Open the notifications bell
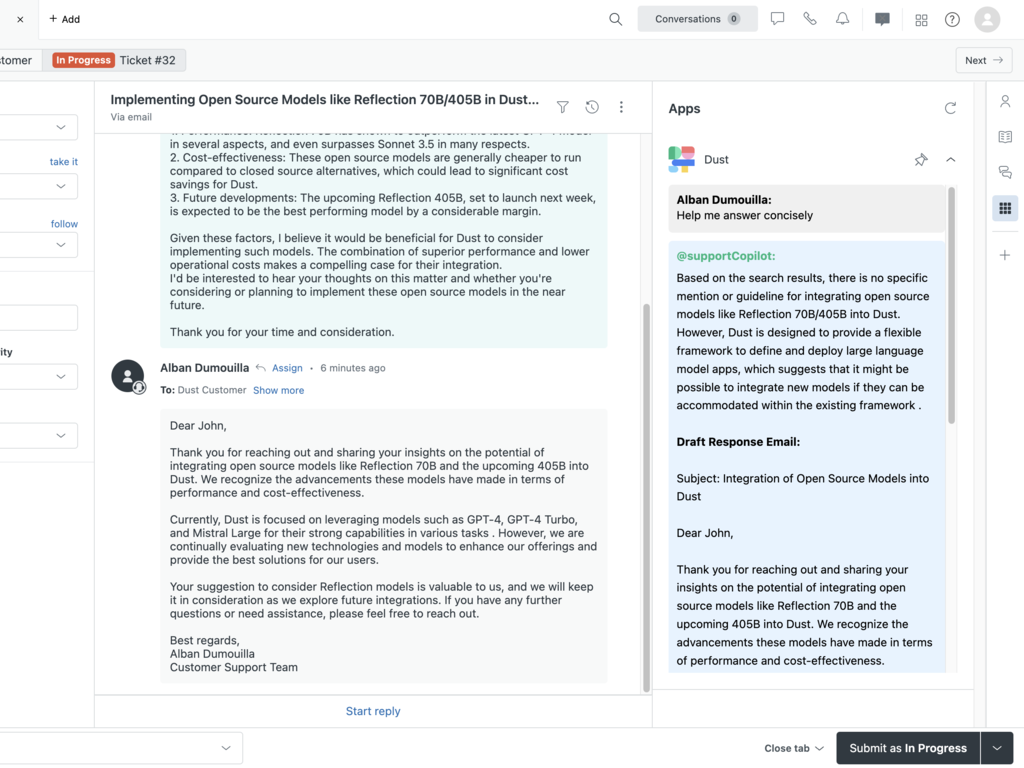 coord(843,19)
